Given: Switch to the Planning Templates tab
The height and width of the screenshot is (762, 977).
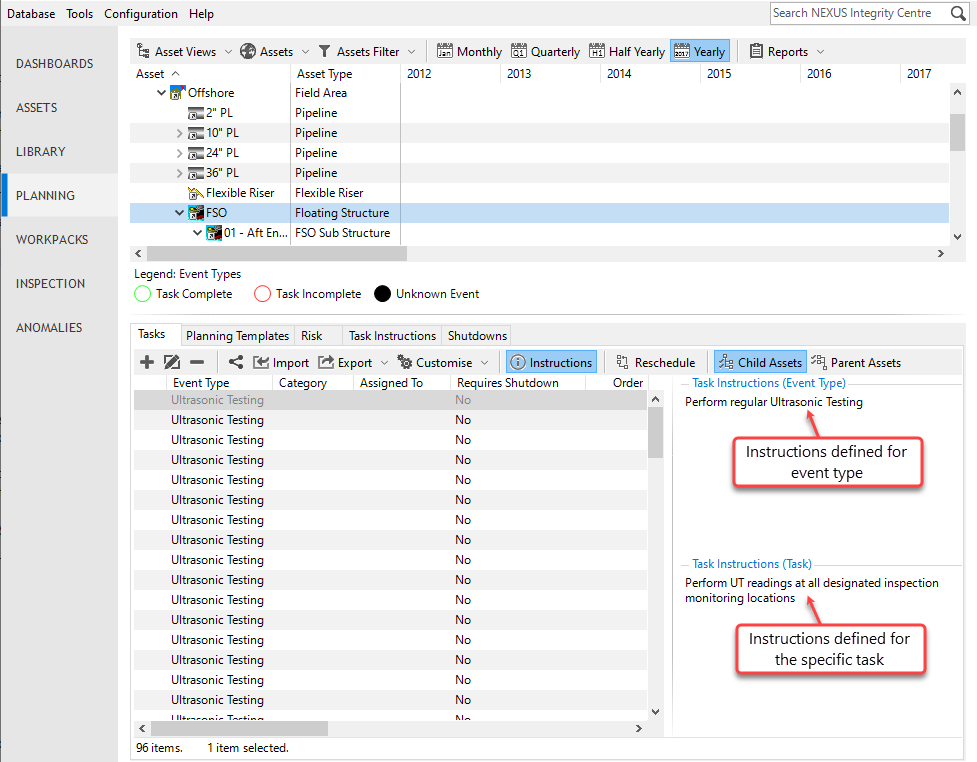Looking at the screenshot, I should [237, 335].
